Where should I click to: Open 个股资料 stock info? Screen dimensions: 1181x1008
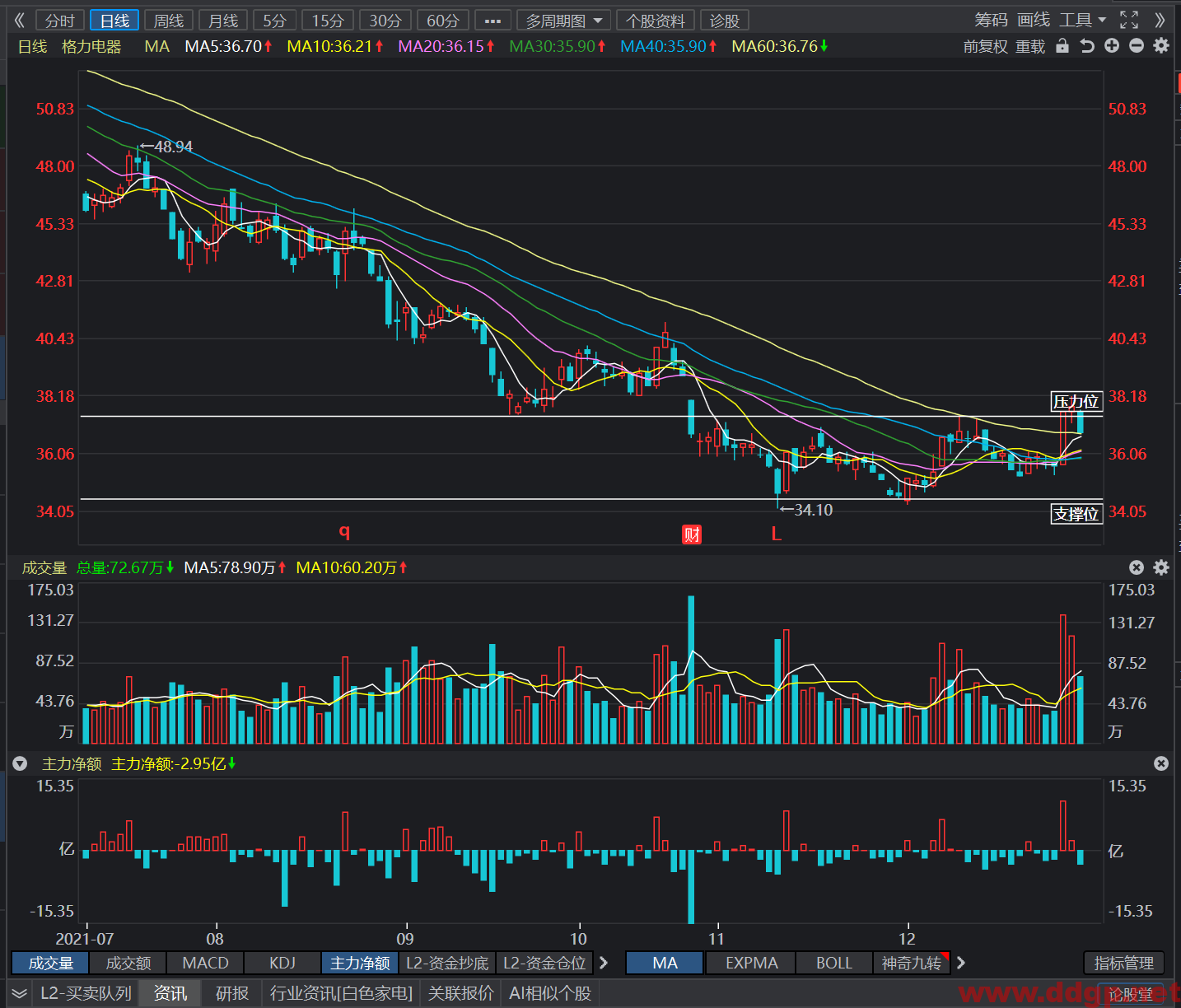tap(656, 21)
